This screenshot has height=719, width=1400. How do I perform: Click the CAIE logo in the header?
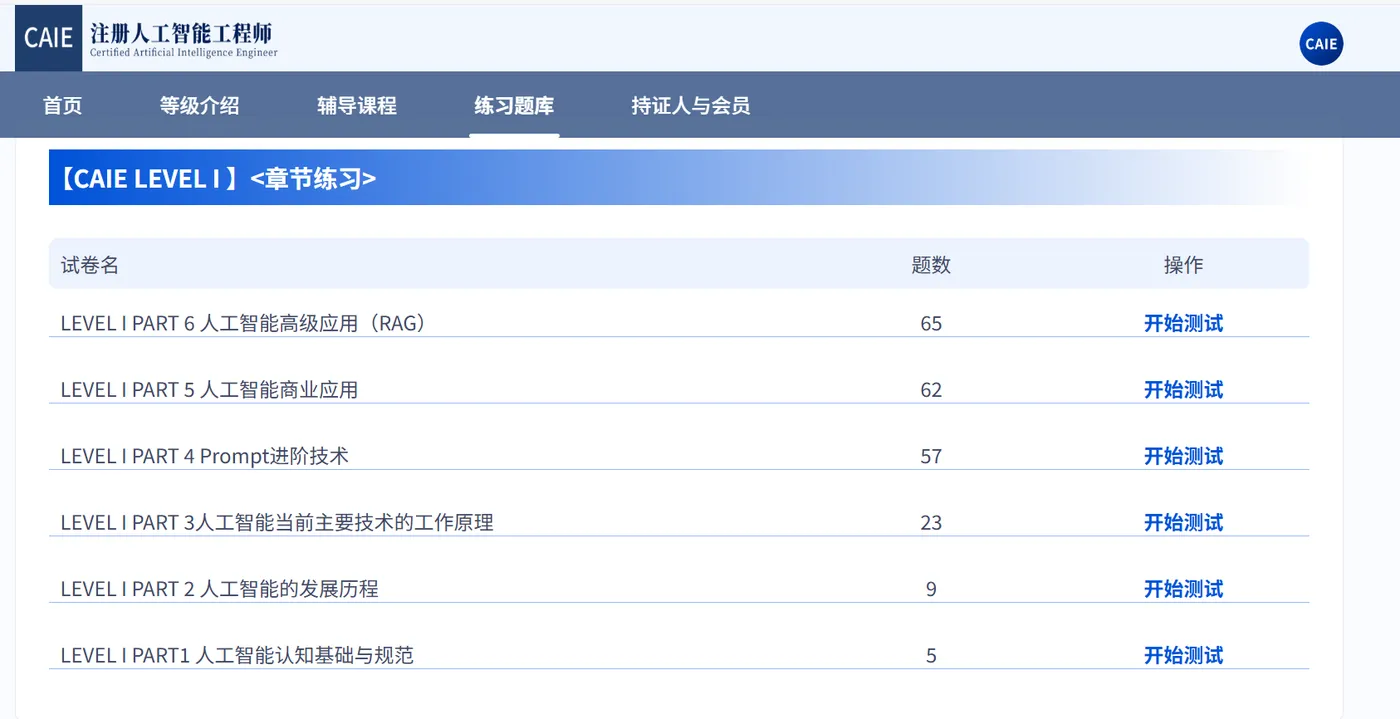[48, 38]
